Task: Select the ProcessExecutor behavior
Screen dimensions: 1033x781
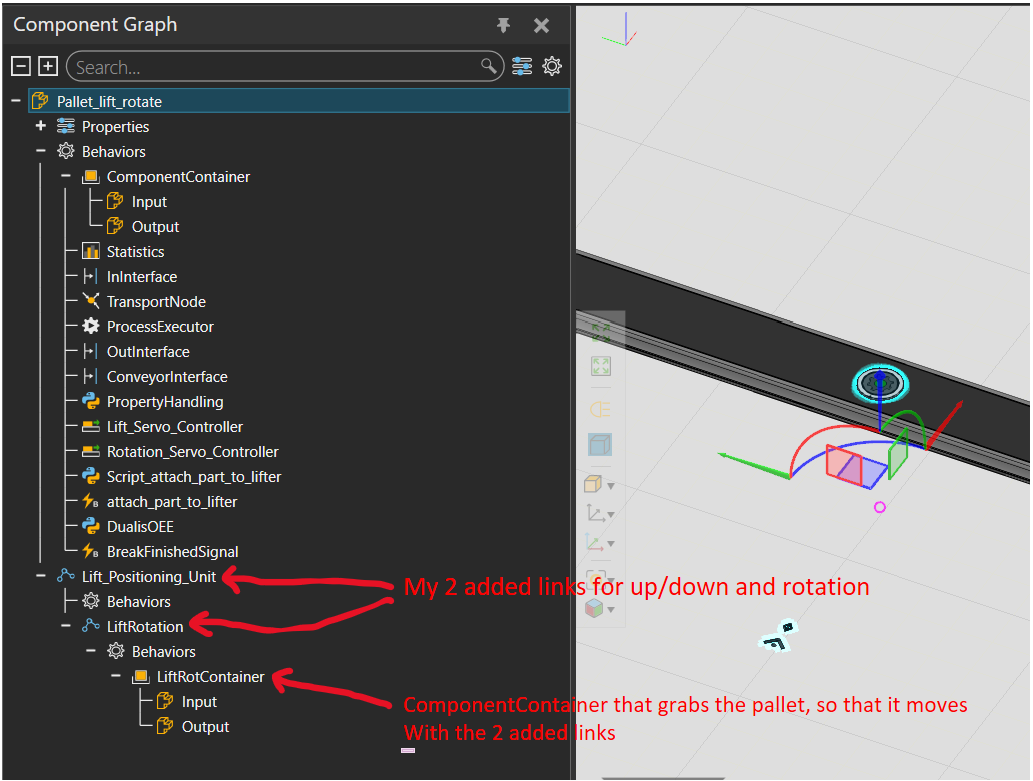Action: (160, 327)
